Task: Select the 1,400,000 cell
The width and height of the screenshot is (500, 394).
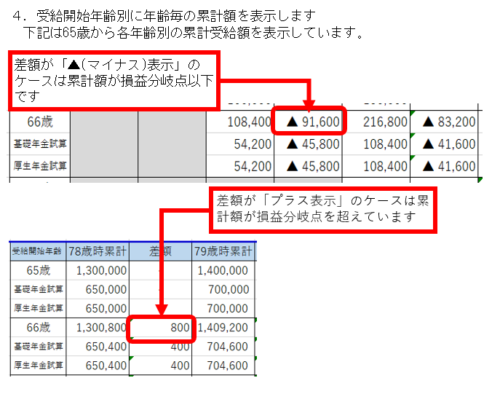Action: (223, 270)
